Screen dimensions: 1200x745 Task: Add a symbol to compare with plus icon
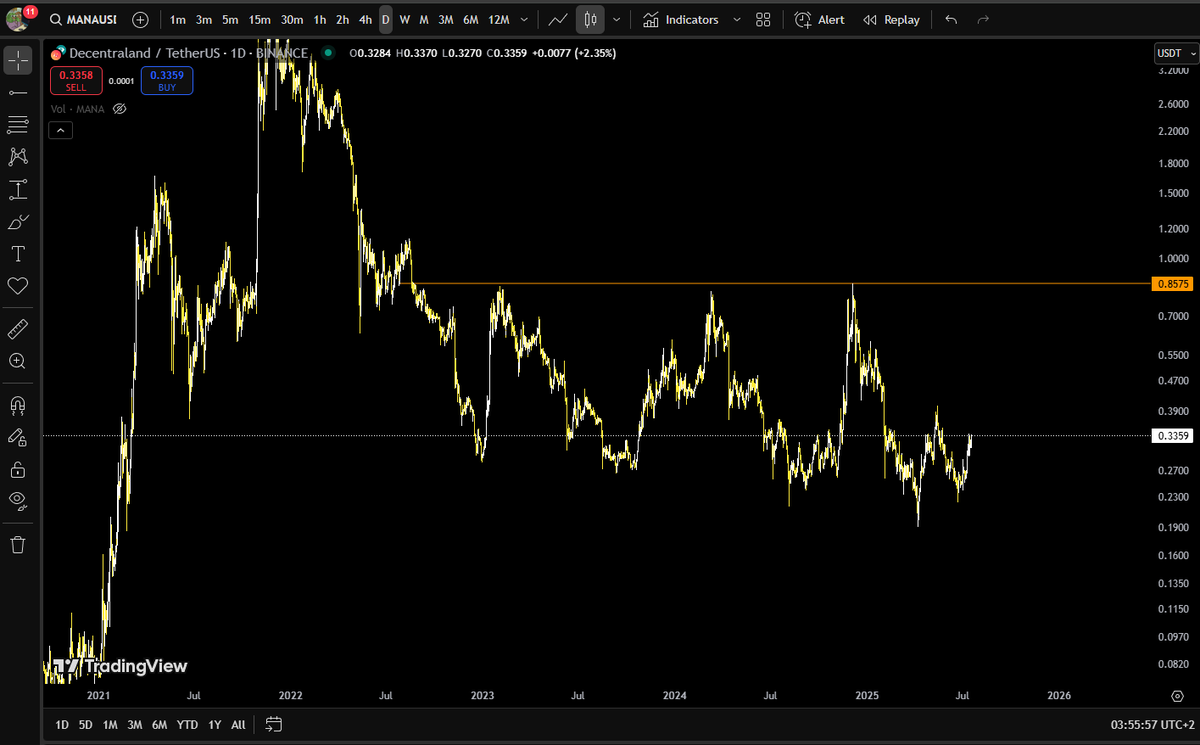[140, 19]
